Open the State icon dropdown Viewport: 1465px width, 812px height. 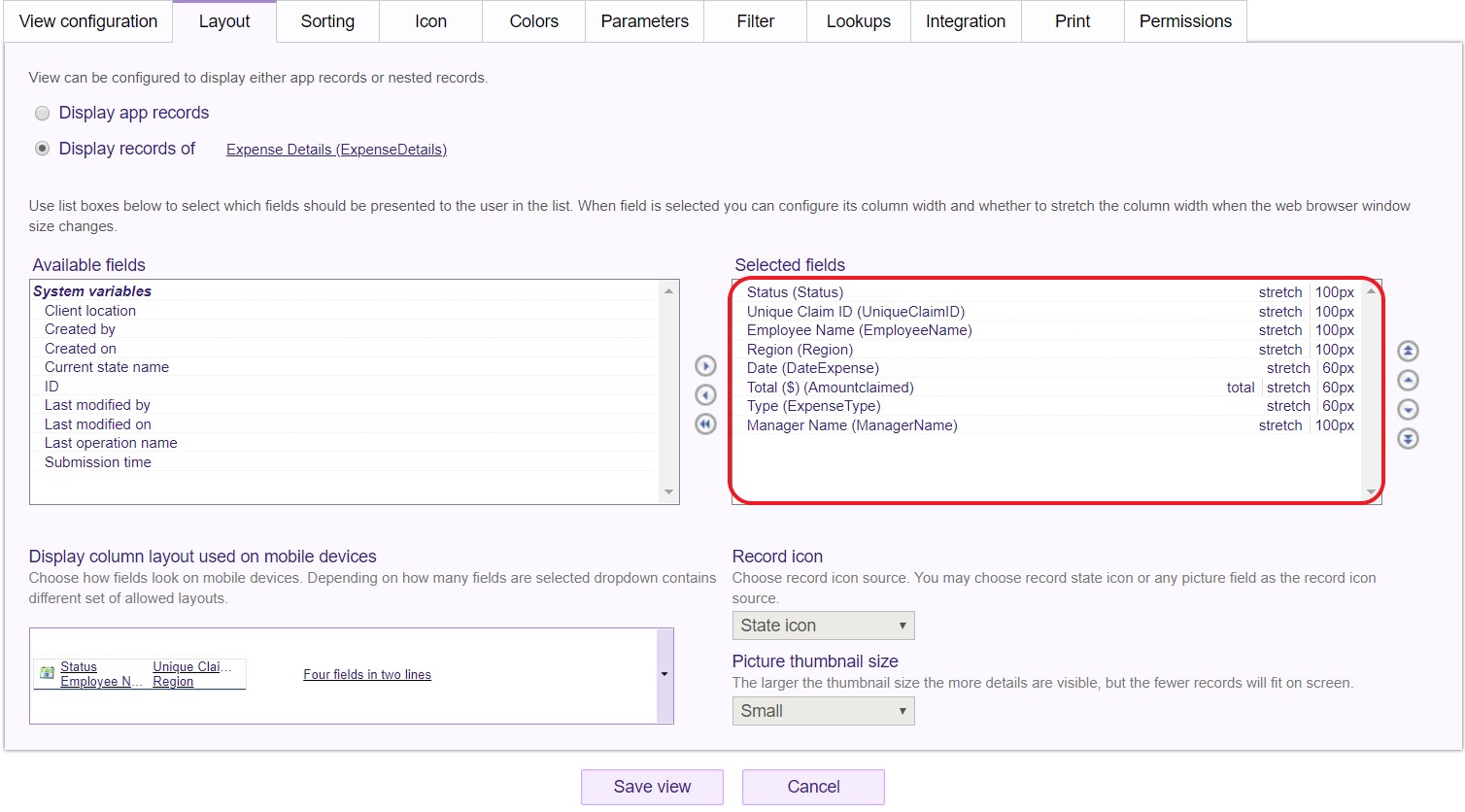(823, 626)
